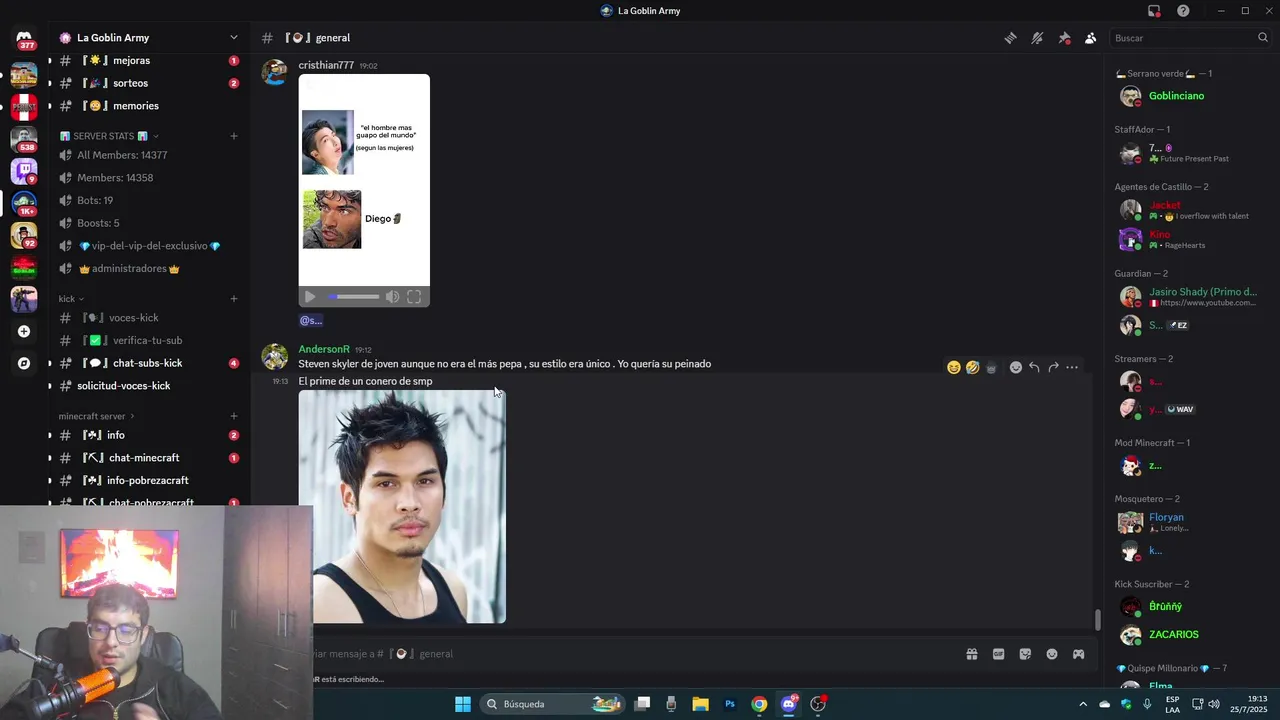Add channel to kick category
Image resolution: width=1280 pixels, height=720 pixels.
point(234,298)
